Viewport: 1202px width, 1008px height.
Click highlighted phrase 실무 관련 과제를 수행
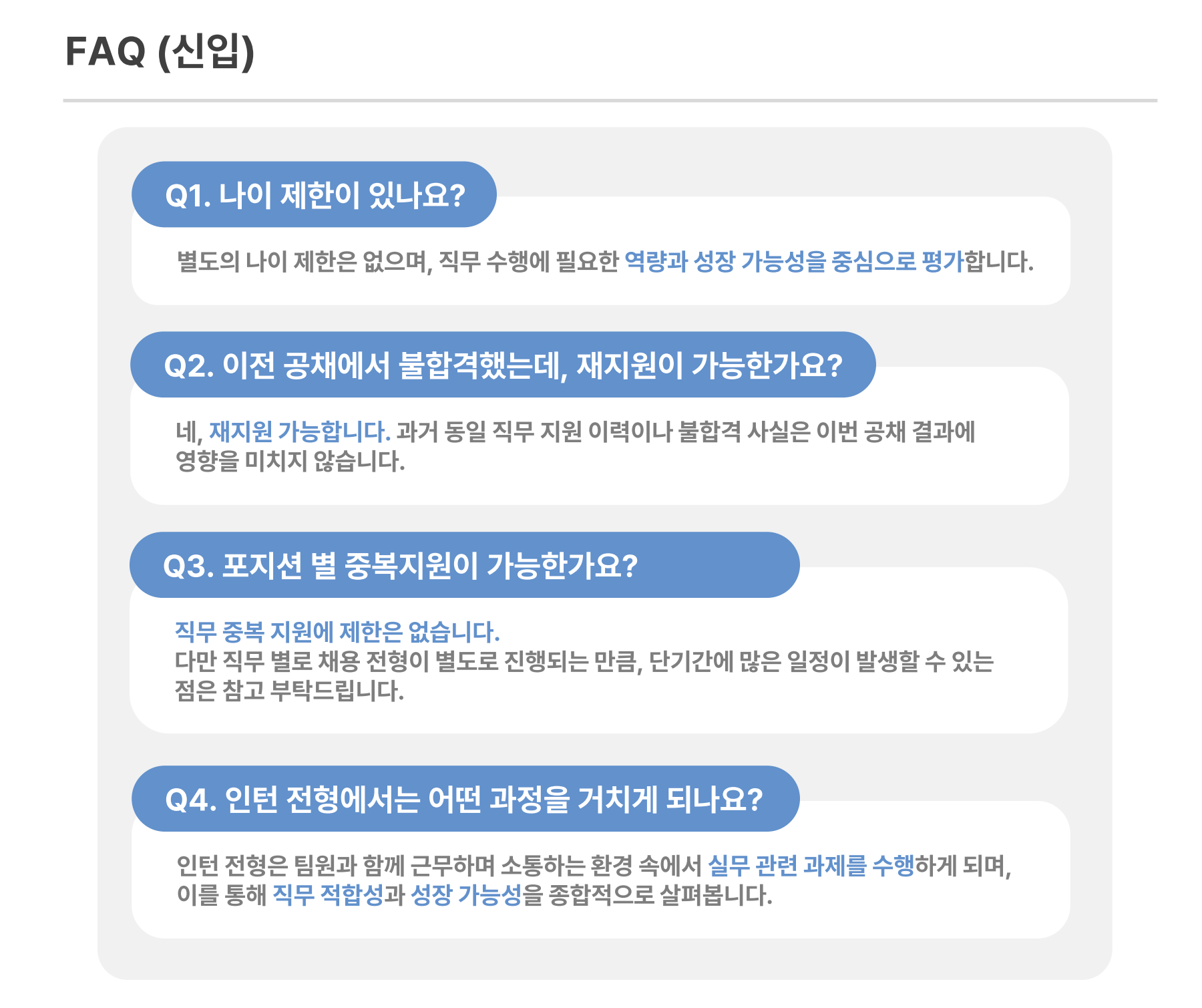[x=811, y=866]
